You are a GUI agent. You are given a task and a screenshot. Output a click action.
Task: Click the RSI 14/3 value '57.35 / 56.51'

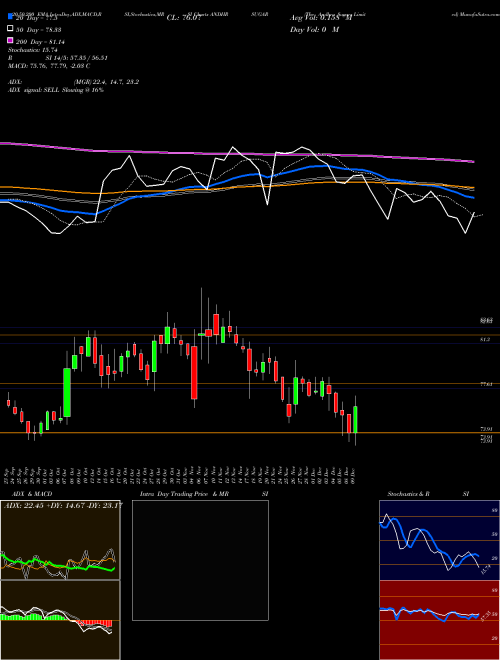[90, 58]
